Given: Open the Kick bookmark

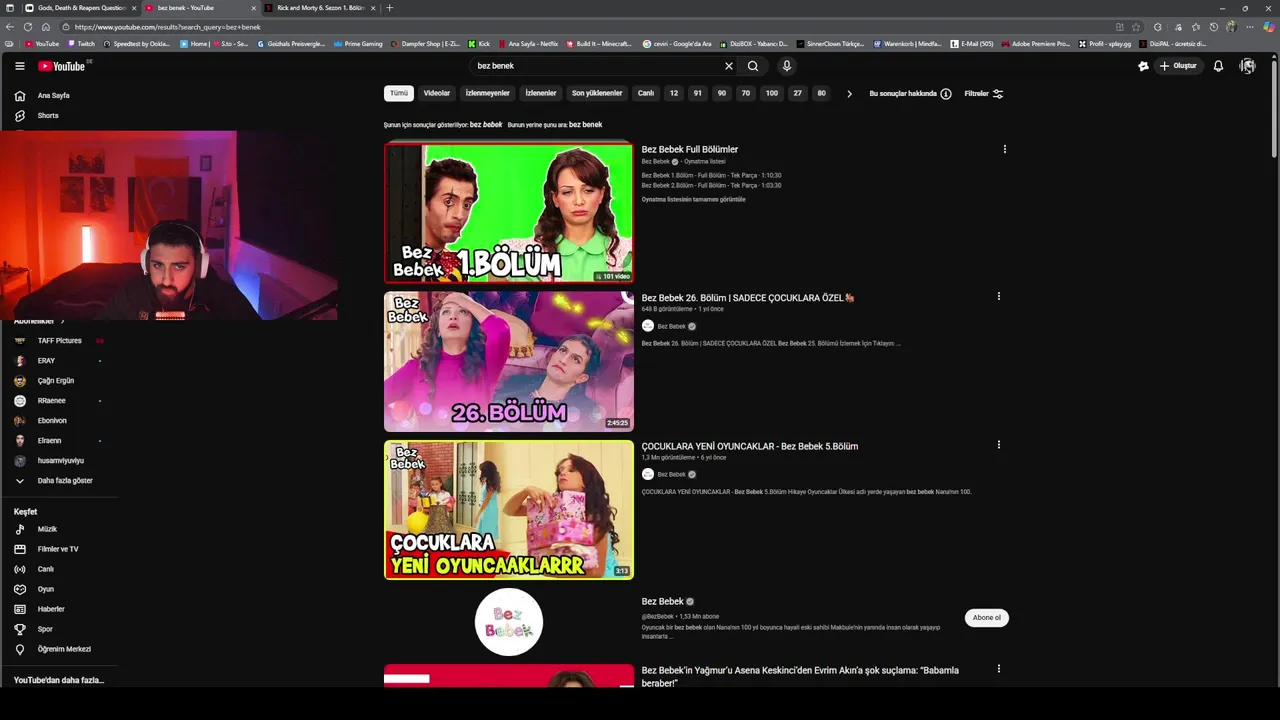Looking at the screenshot, I should click(479, 44).
